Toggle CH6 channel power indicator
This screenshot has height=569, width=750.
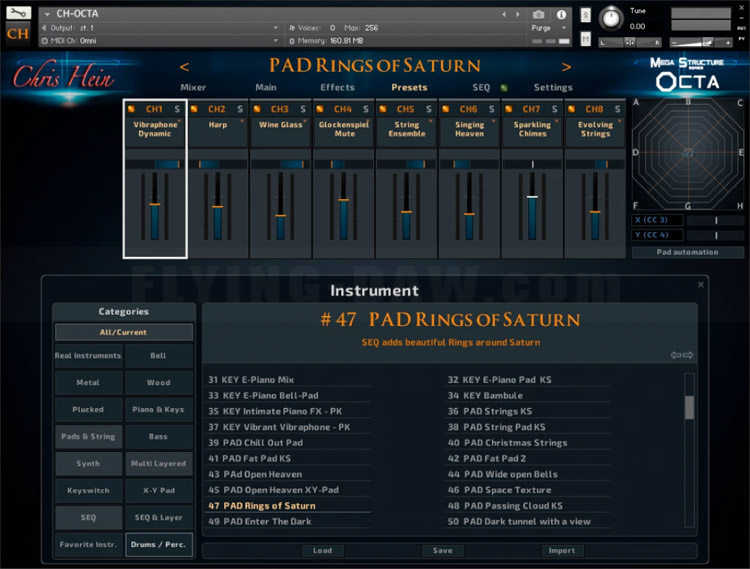point(445,109)
